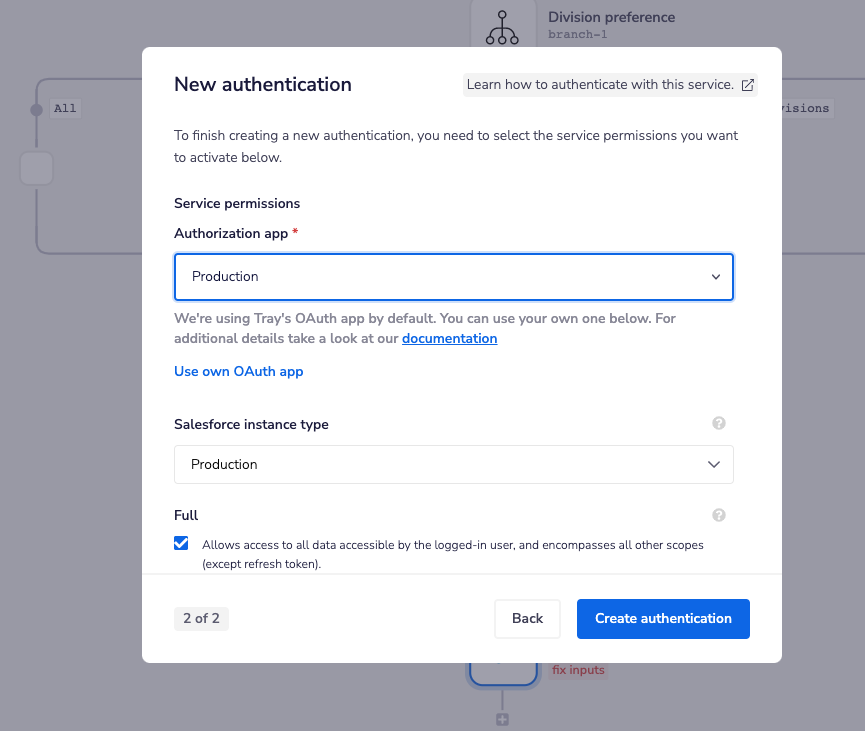The height and width of the screenshot is (731, 865).
Task: Show help icon for Full scope
Action: coord(718,515)
